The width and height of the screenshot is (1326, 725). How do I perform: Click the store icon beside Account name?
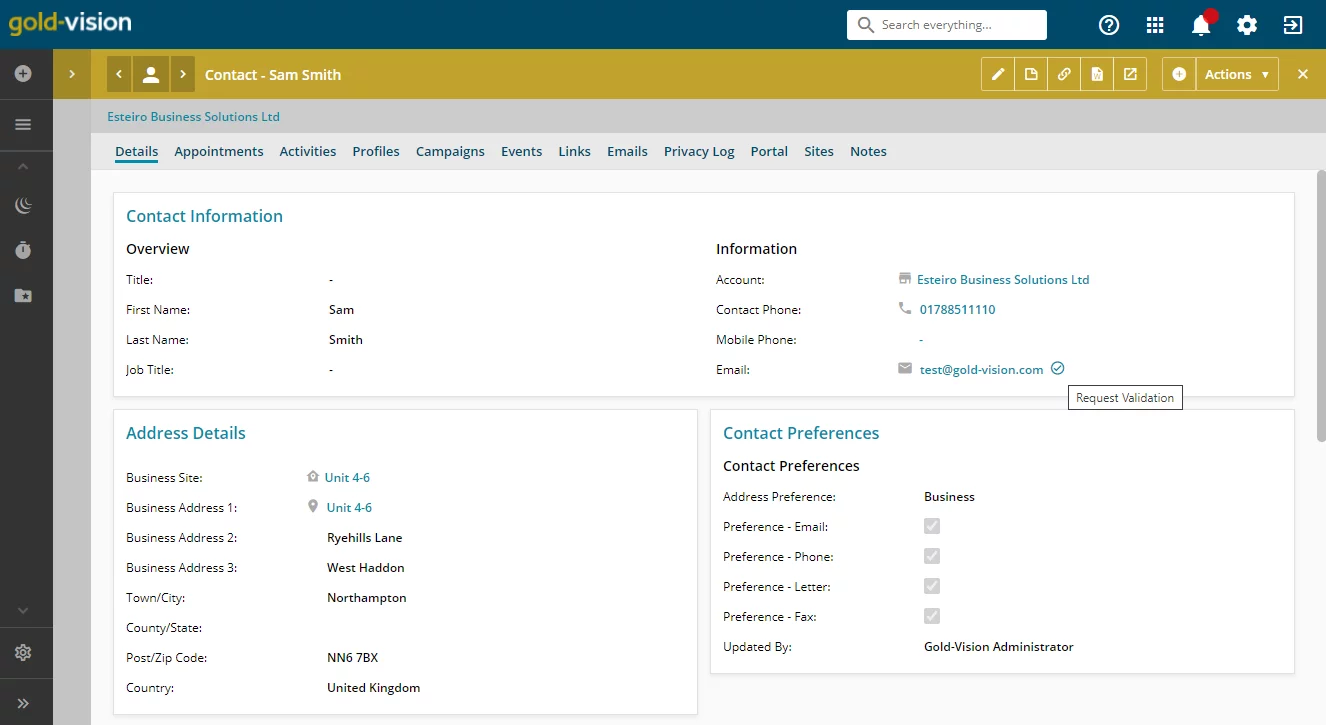[x=905, y=279]
